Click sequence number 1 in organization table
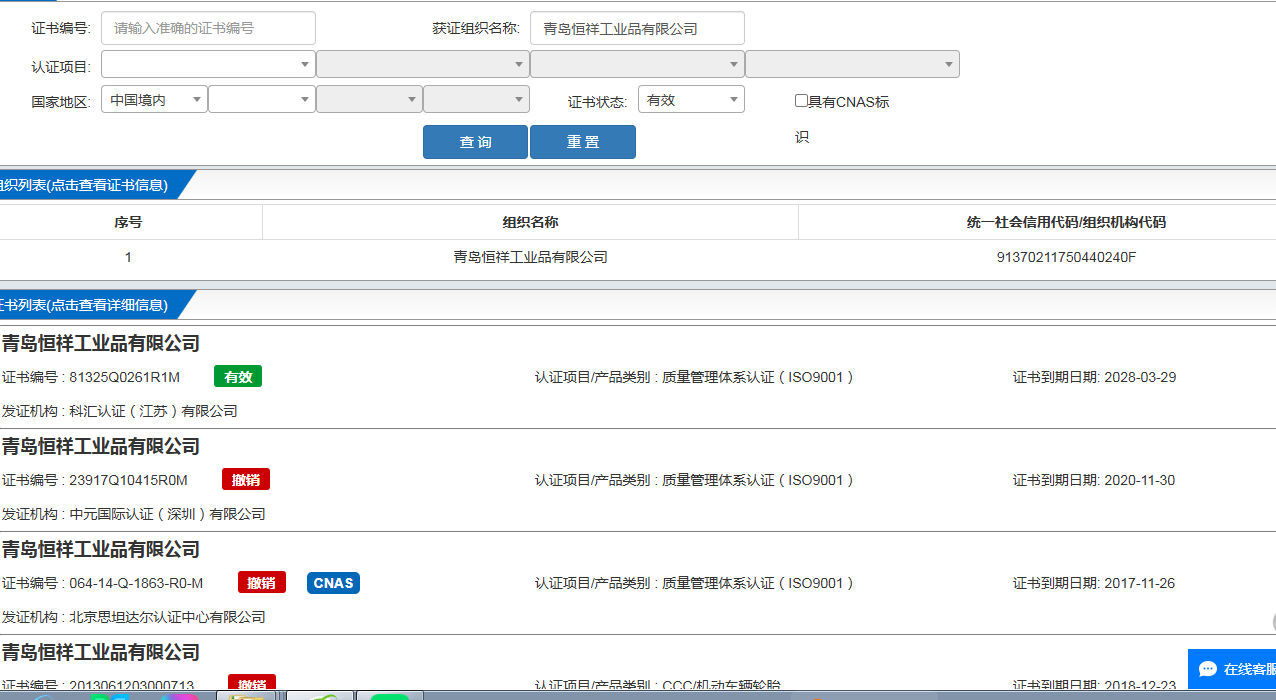The height and width of the screenshot is (700, 1276). pyautogui.click(x=128, y=257)
